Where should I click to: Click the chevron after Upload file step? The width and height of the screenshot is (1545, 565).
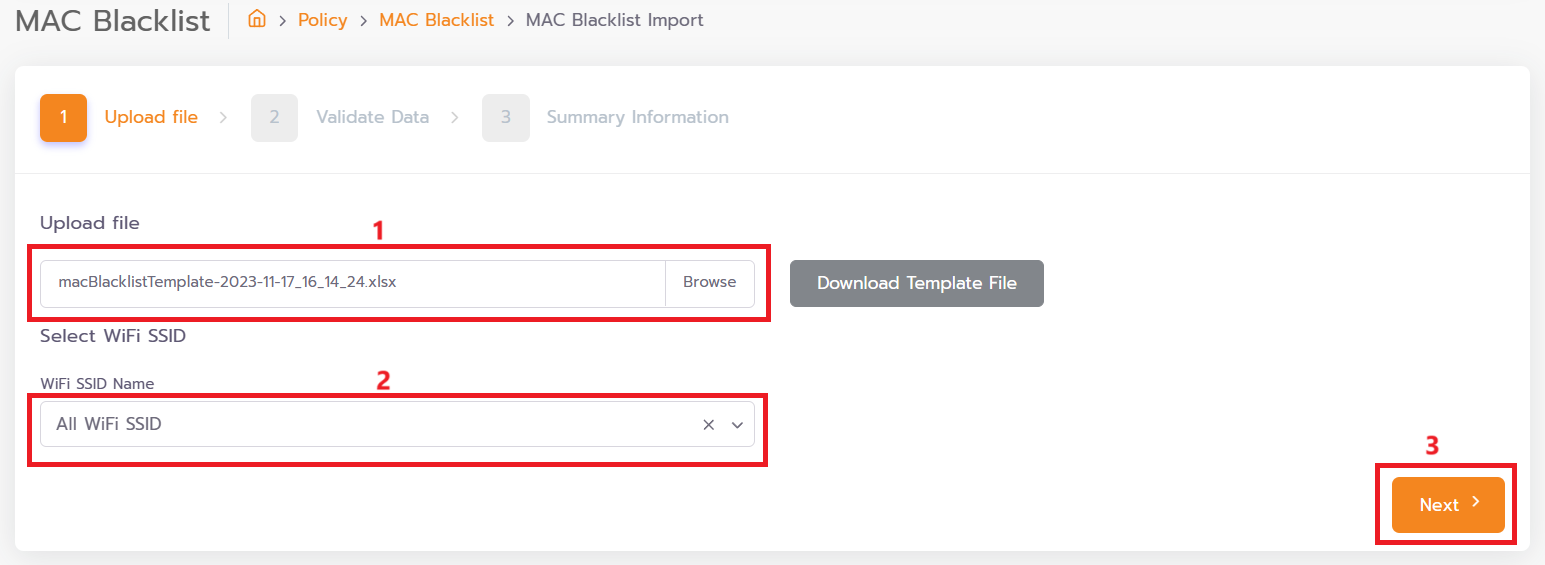[x=223, y=117]
